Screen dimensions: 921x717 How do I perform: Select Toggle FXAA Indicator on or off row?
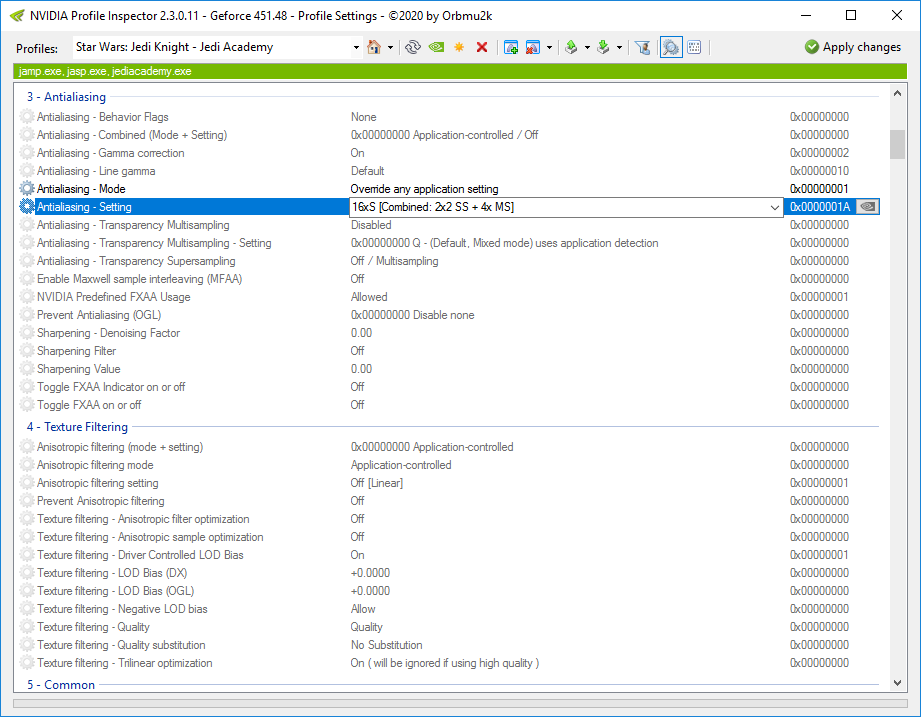[x=449, y=386]
